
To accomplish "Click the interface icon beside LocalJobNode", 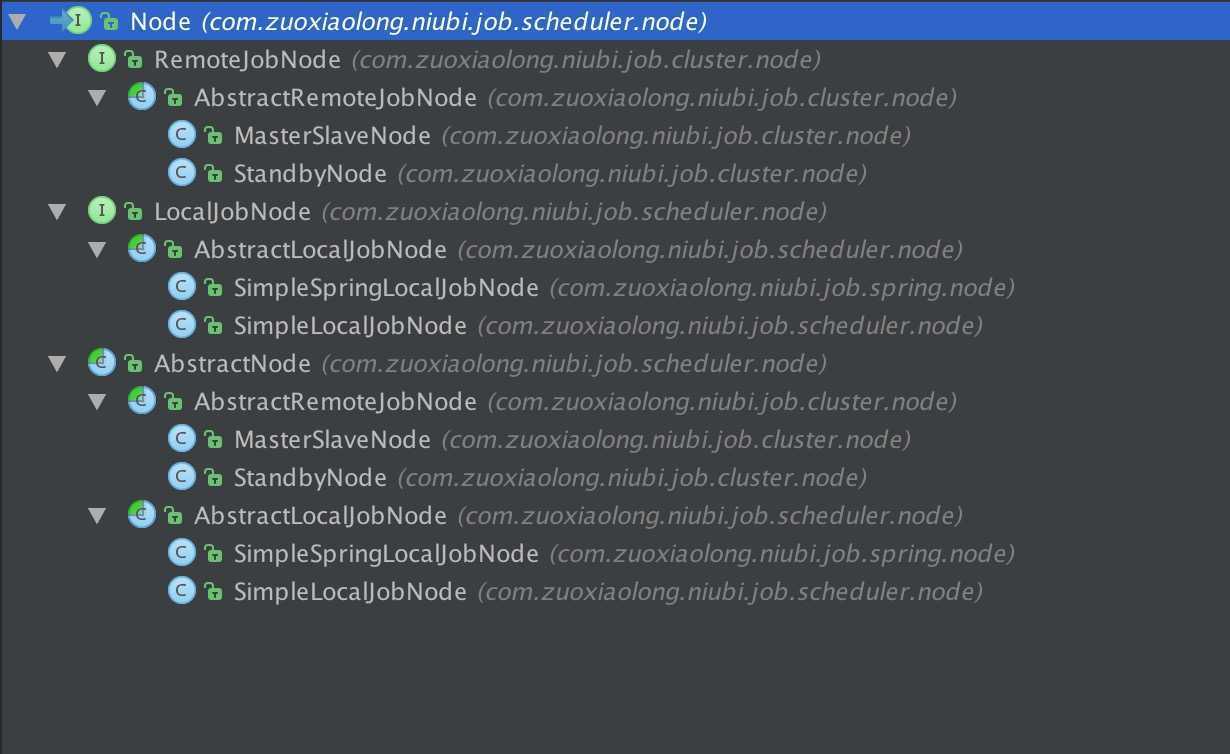I will click(101, 212).
